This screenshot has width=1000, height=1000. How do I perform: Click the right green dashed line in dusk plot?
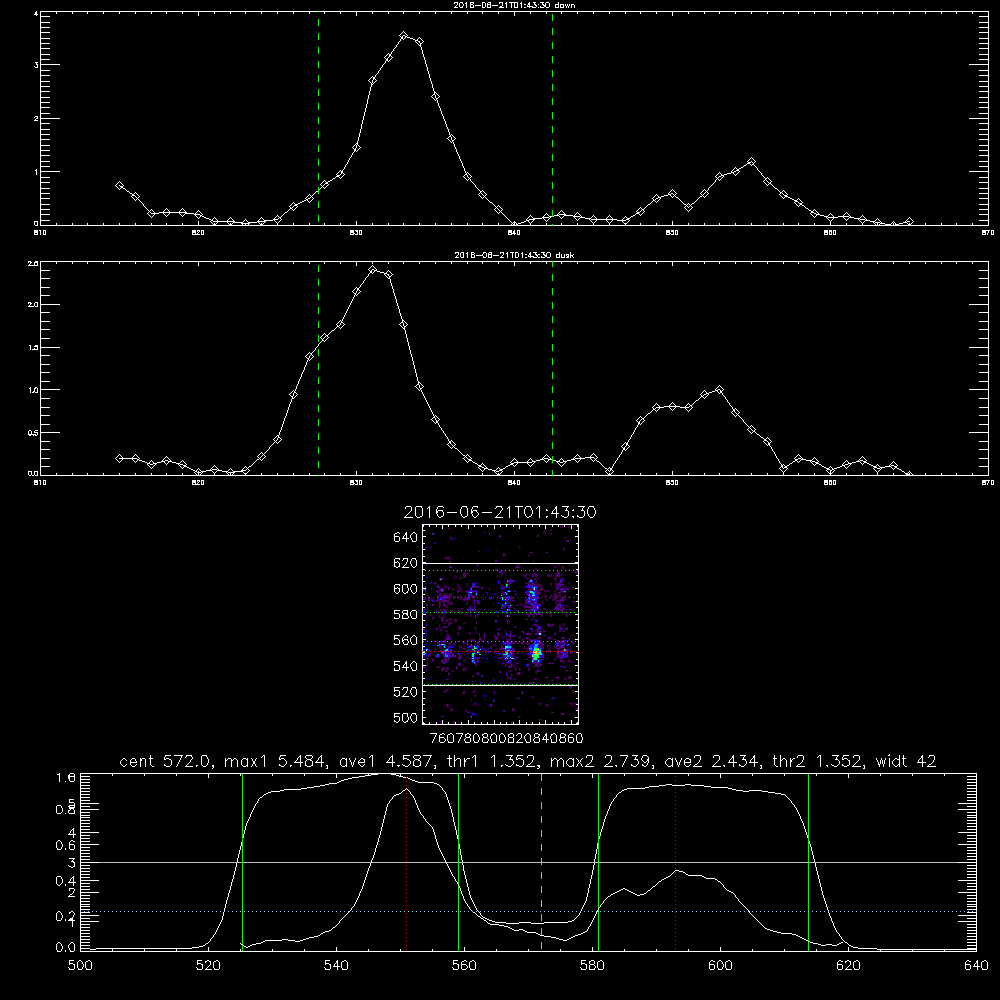coord(552,368)
